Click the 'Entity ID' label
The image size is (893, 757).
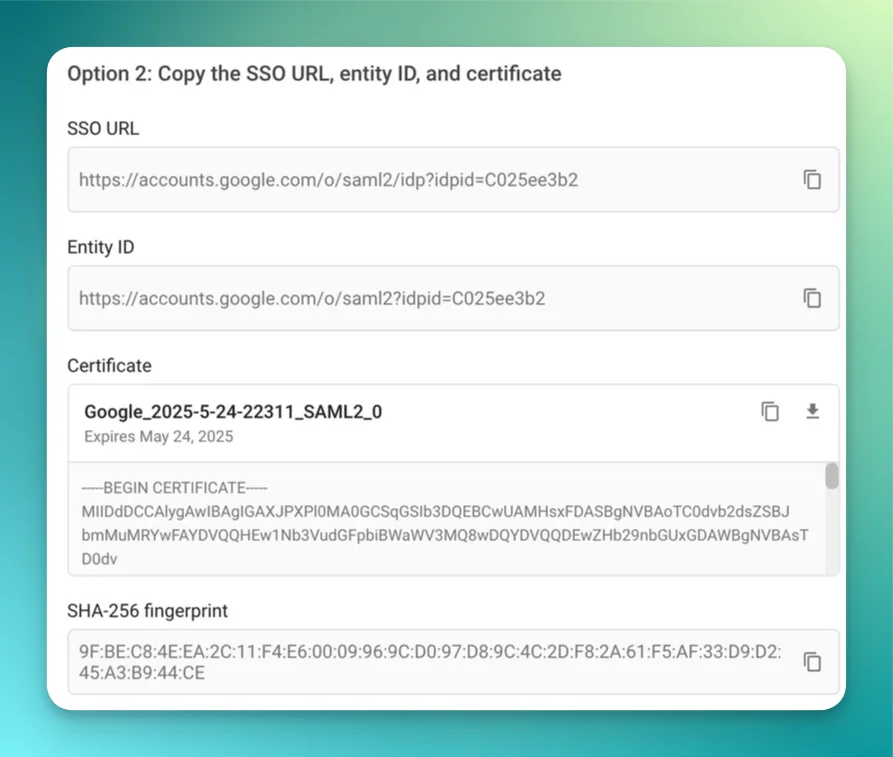[x=101, y=247]
